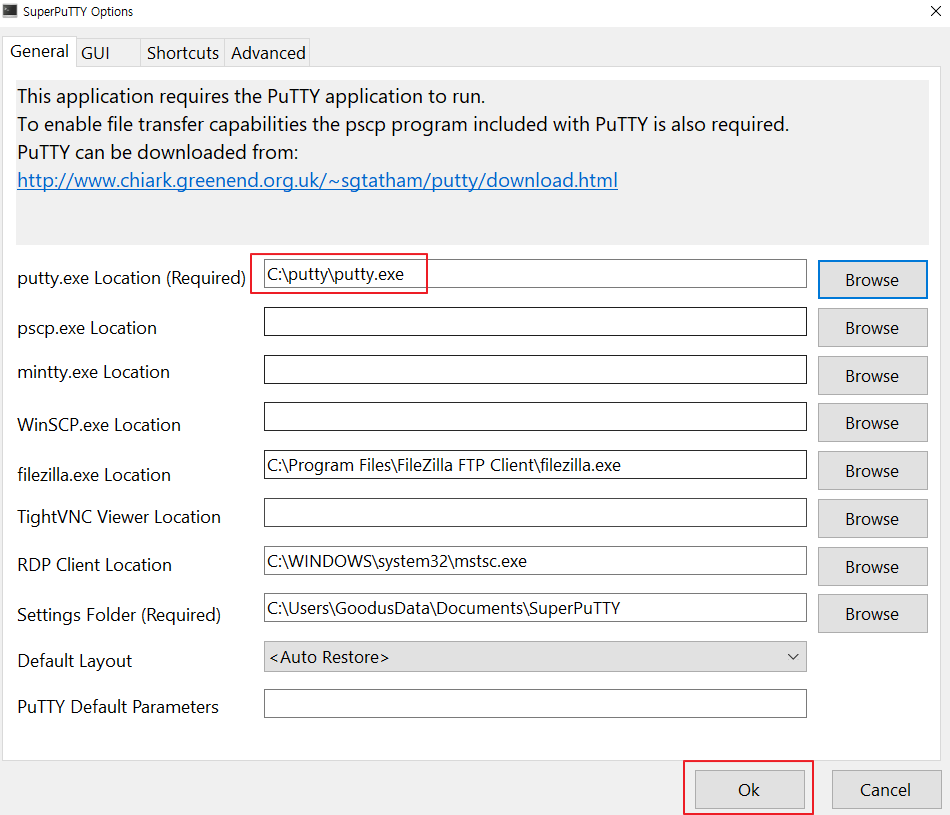The width and height of the screenshot is (950, 815).
Task: Click the Settings Folder input field
Action: click(x=535, y=607)
